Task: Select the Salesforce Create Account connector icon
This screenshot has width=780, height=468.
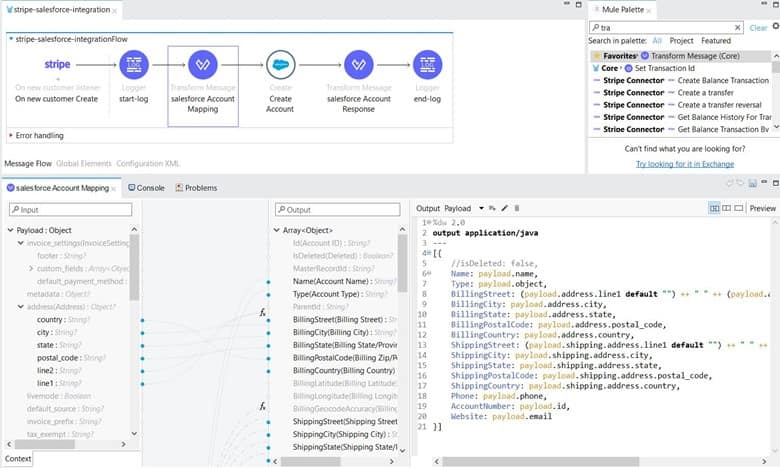Action: 281,65
